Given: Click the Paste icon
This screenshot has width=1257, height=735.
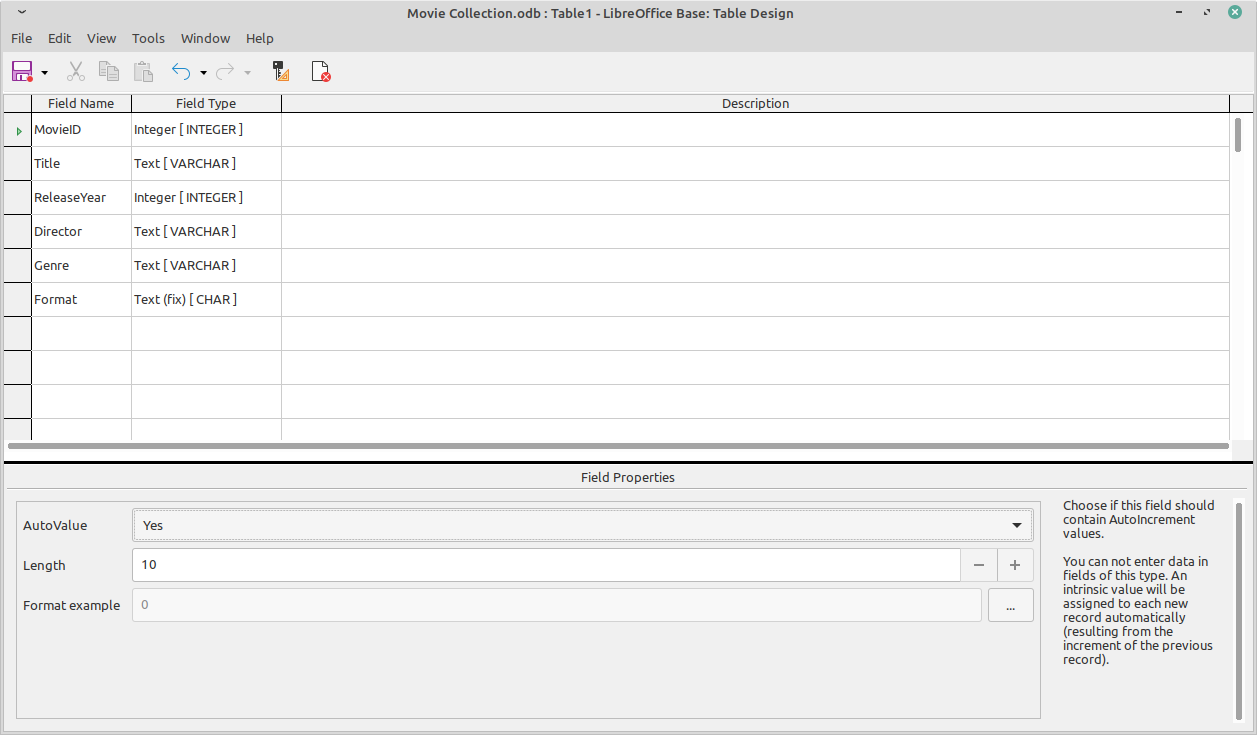Looking at the screenshot, I should coord(143,71).
